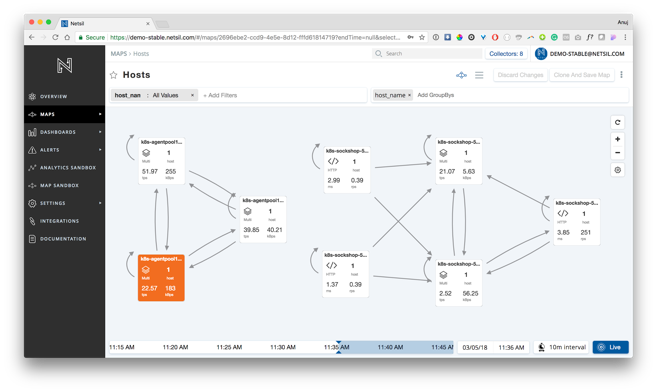Screen dimensions: 656x391
Task: Select HTTP node showing 3.85 and 251
Action: [x=577, y=222]
